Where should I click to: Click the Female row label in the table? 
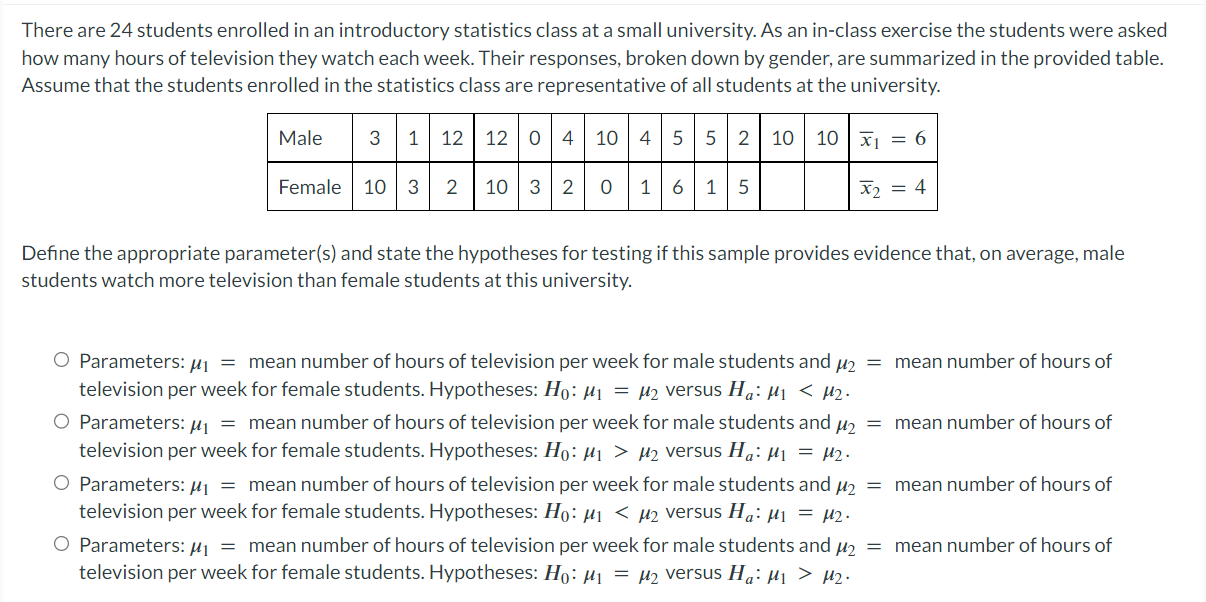tap(308, 187)
